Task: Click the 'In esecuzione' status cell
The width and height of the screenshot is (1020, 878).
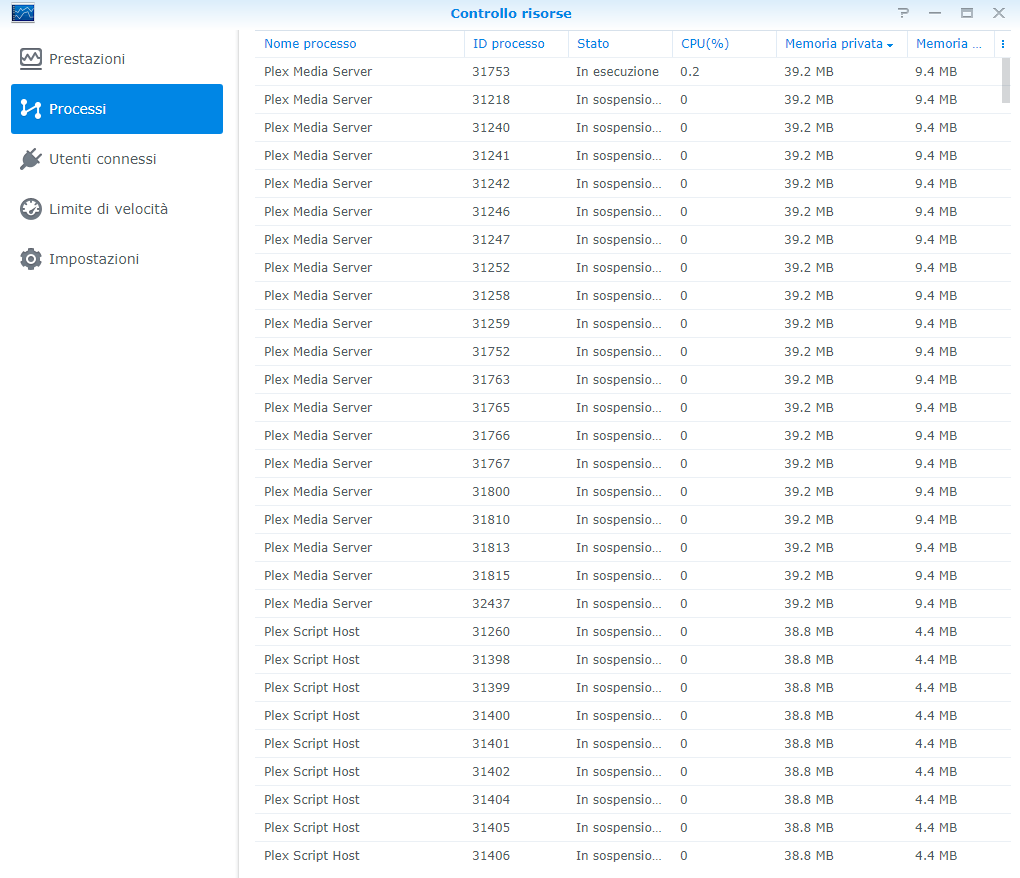Action: 617,72
